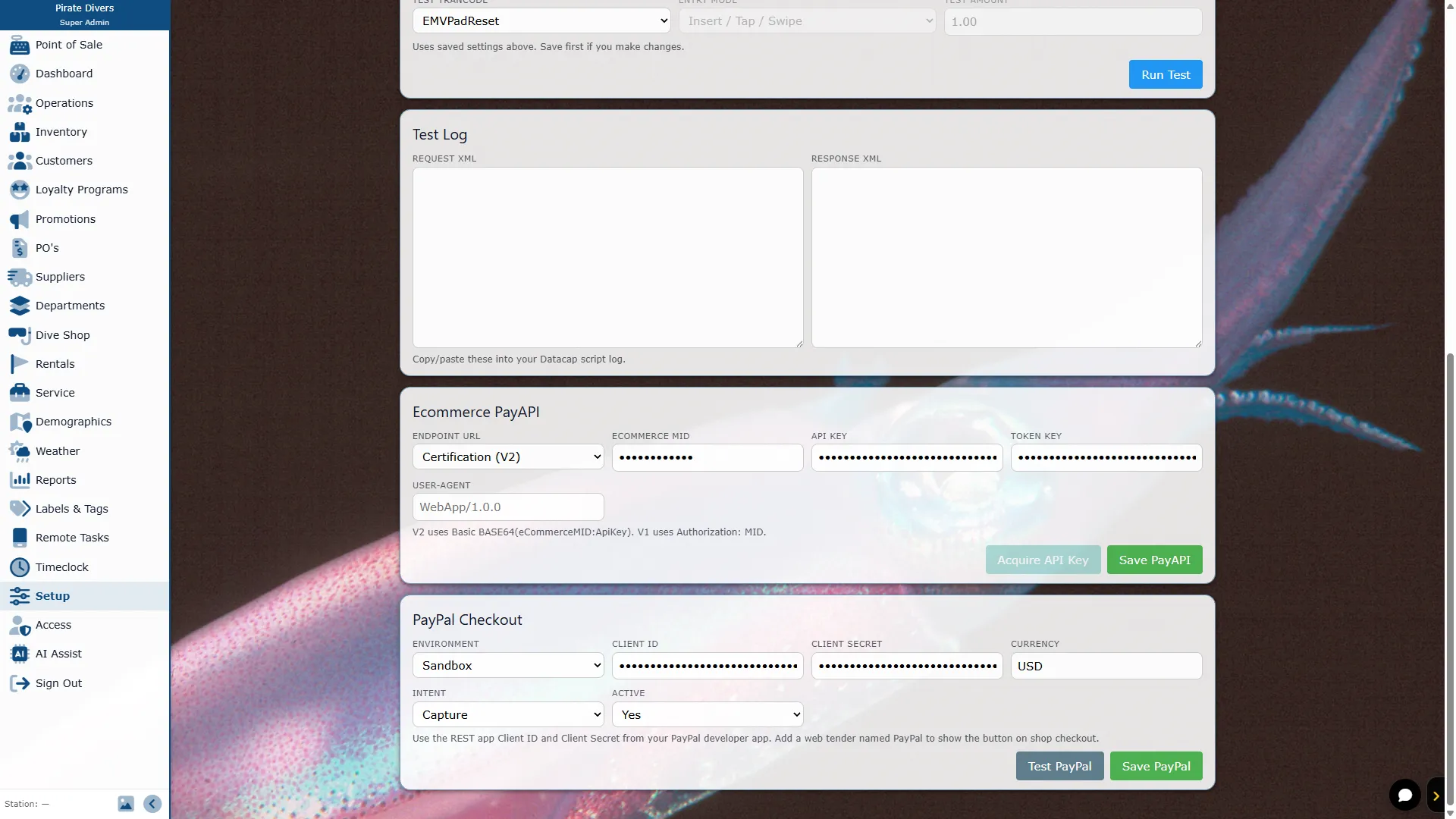Screen dimensions: 1456x819
Task: Click the Labels & Tags icon
Action: [20, 510]
